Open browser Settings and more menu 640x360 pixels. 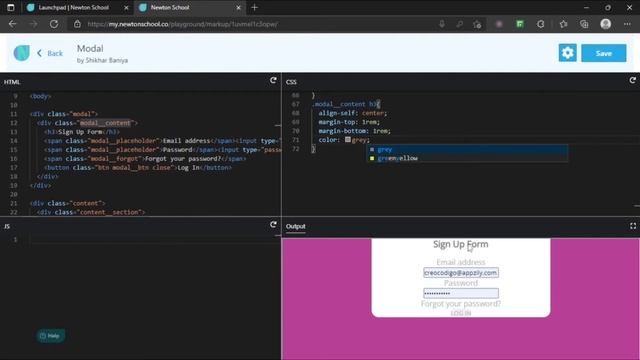coord(627,24)
